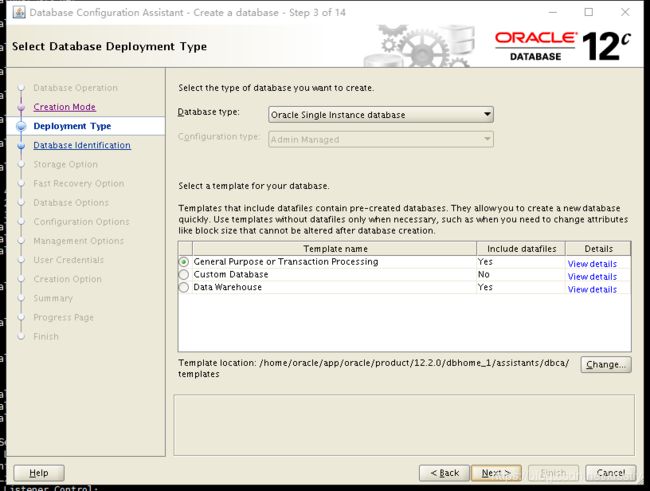Click the Java window icon in title bar
The width and height of the screenshot is (650, 491).
(19, 12)
